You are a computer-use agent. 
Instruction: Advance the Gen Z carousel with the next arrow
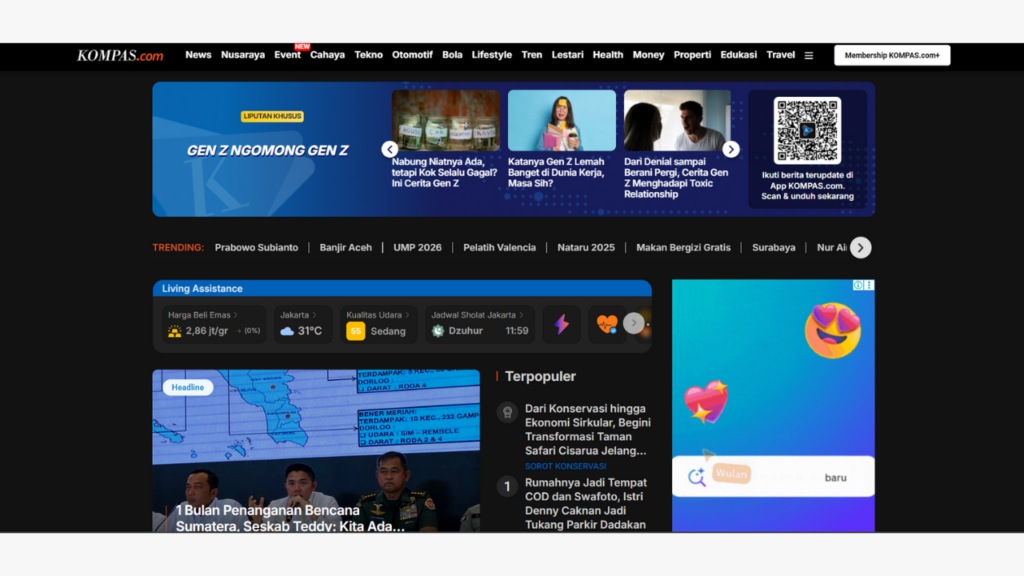tap(731, 148)
